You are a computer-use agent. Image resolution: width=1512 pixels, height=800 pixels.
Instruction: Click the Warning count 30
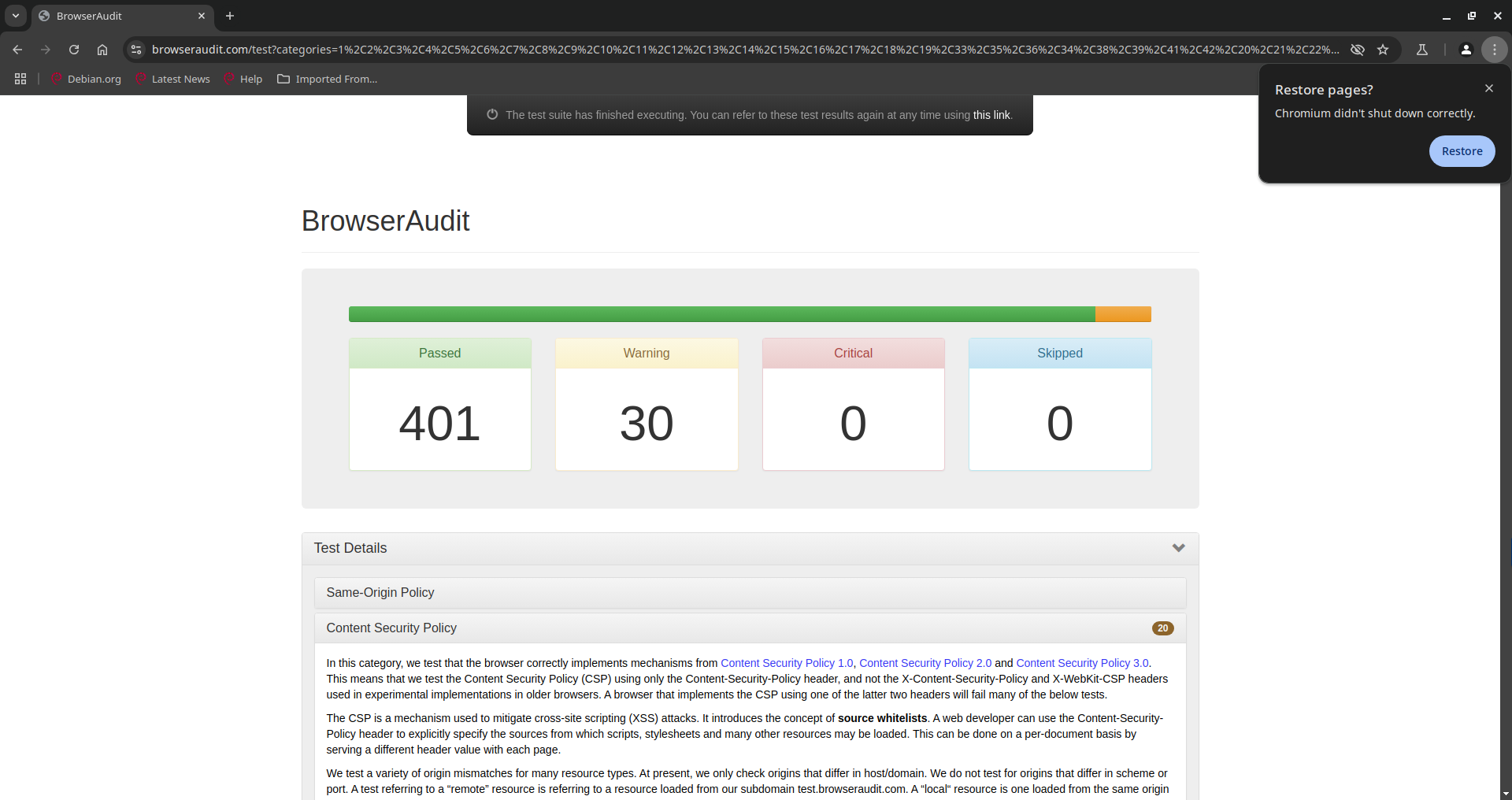point(647,424)
